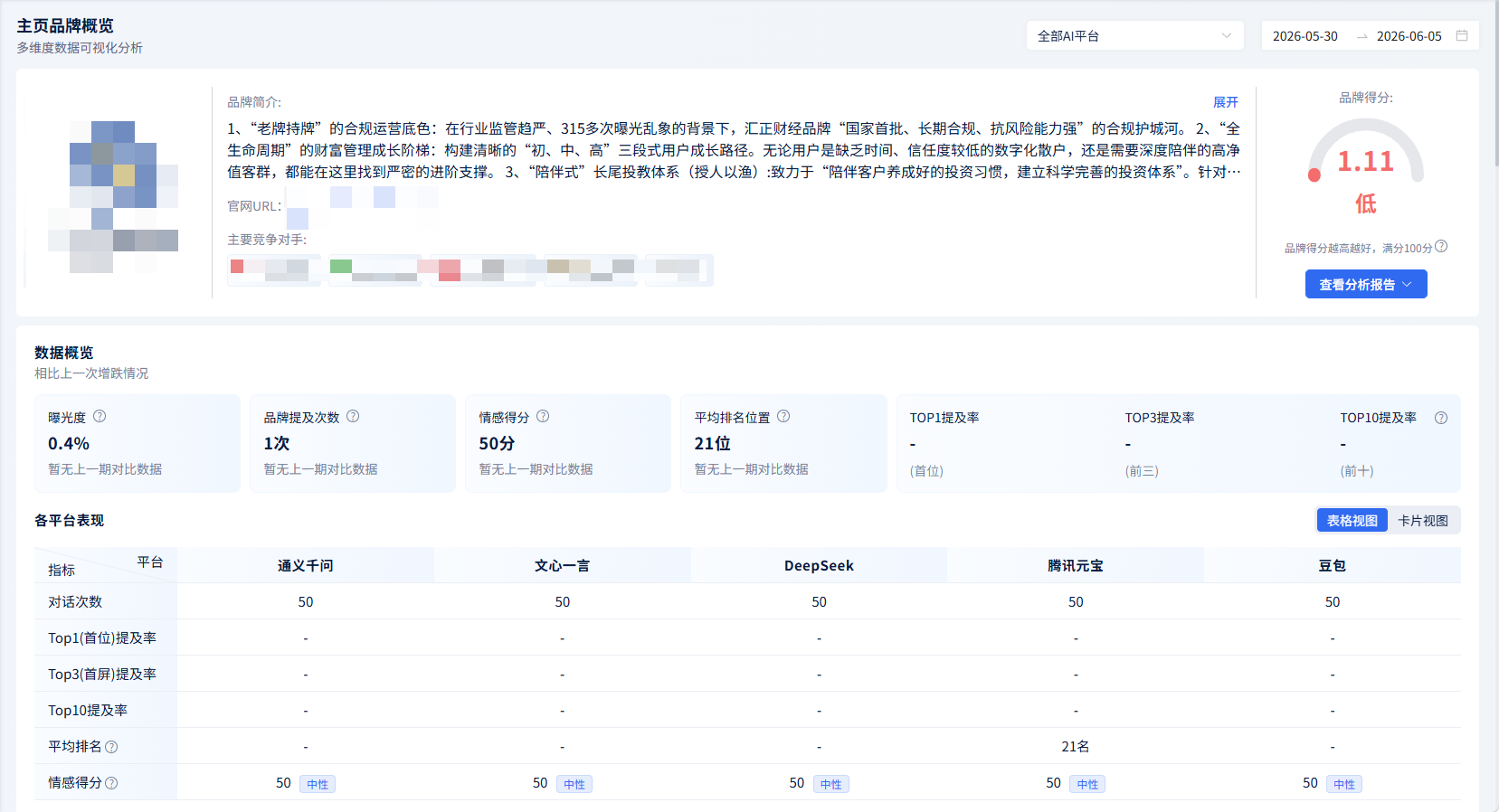Click the help icon next to 曝光度

click(x=100, y=416)
